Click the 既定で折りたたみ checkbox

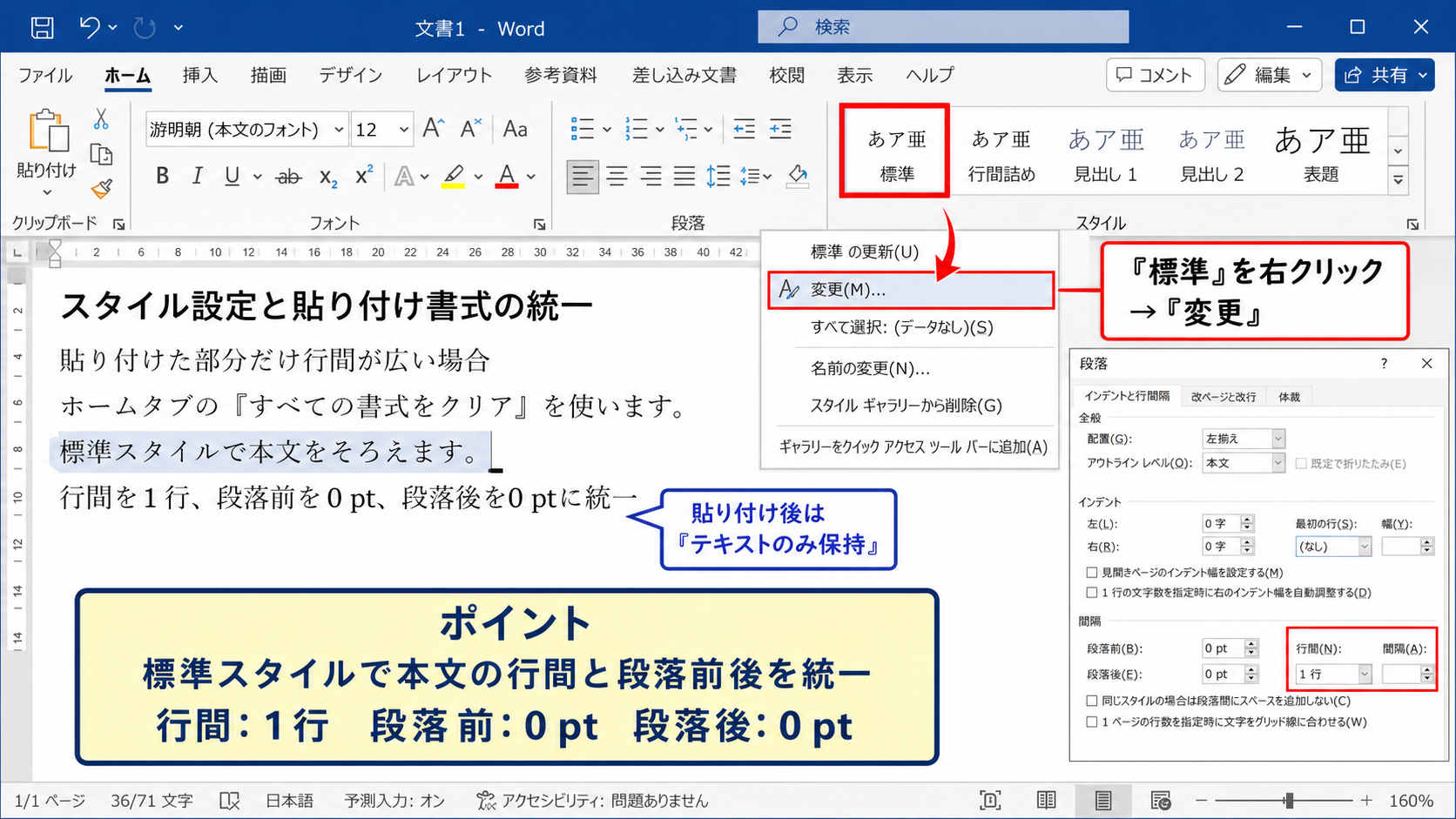(1301, 464)
